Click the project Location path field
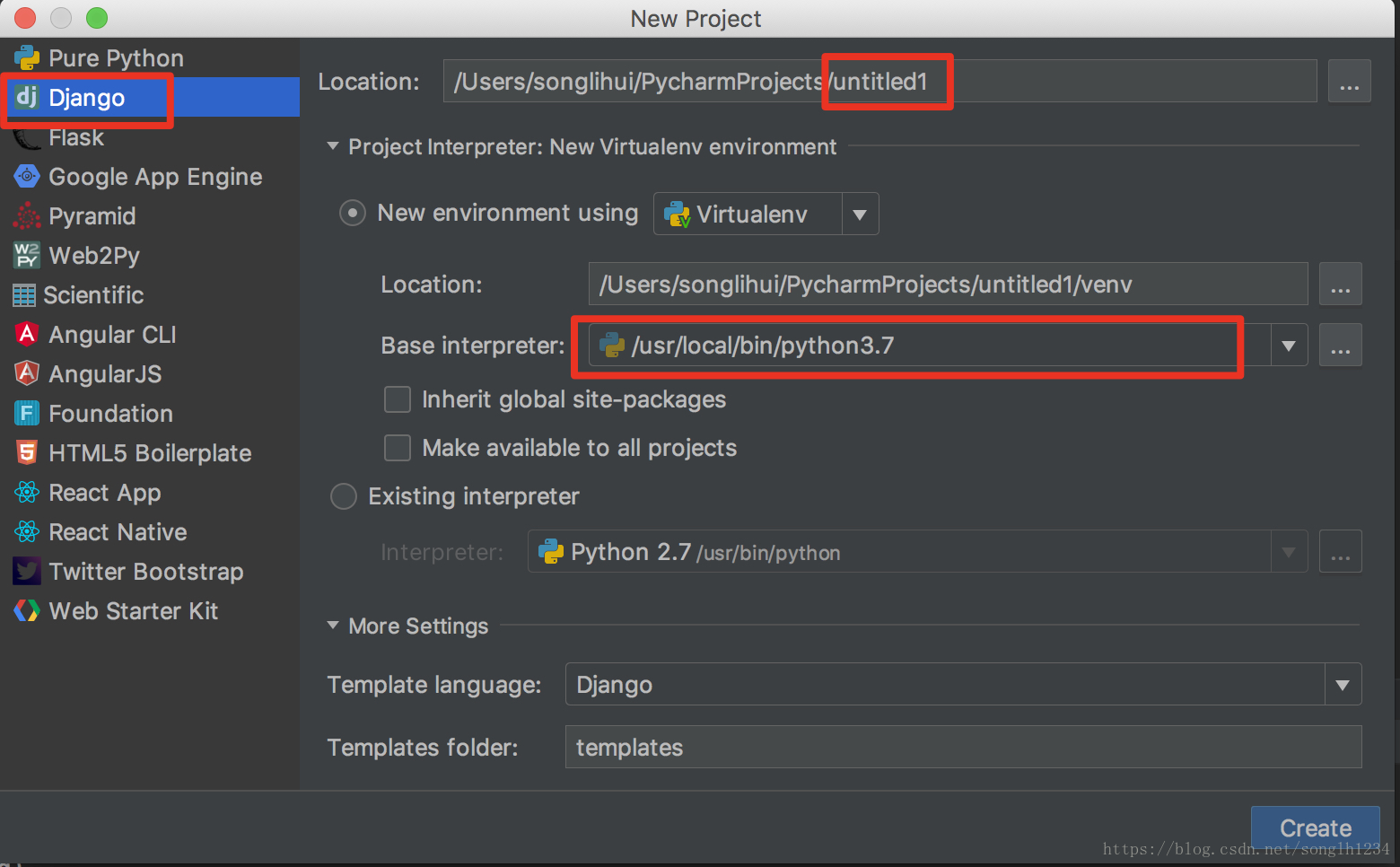The height and width of the screenshot is (867, 1400). pyautogui.click(x=879, y=82)
